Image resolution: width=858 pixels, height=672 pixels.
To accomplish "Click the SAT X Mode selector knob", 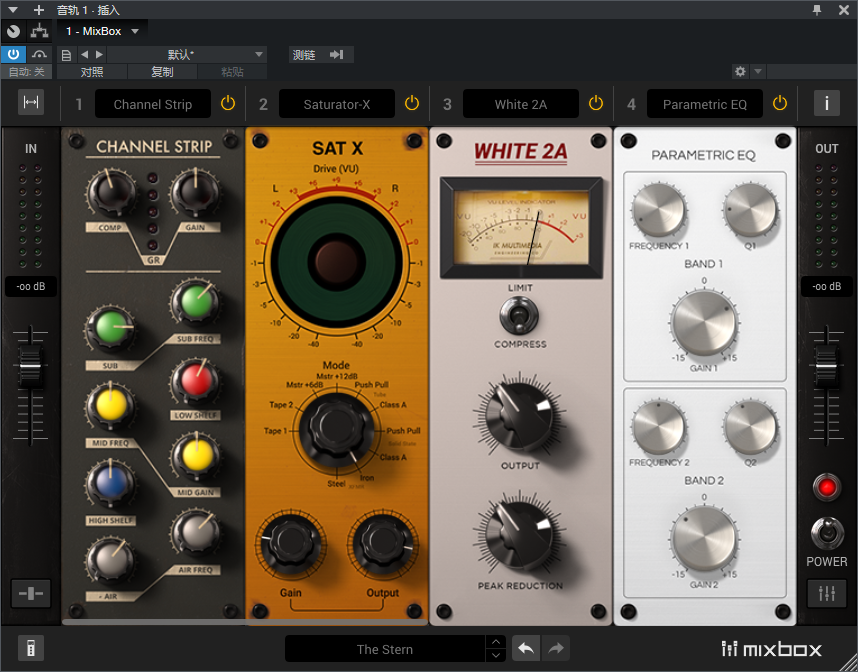I will (336, 428).
